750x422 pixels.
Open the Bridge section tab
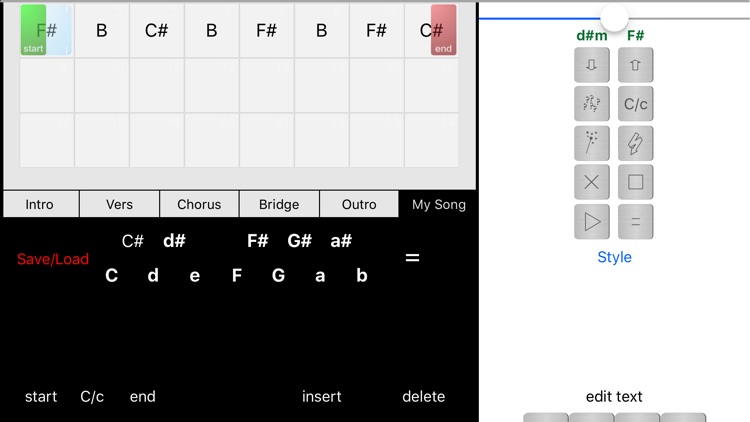[279, 204]
